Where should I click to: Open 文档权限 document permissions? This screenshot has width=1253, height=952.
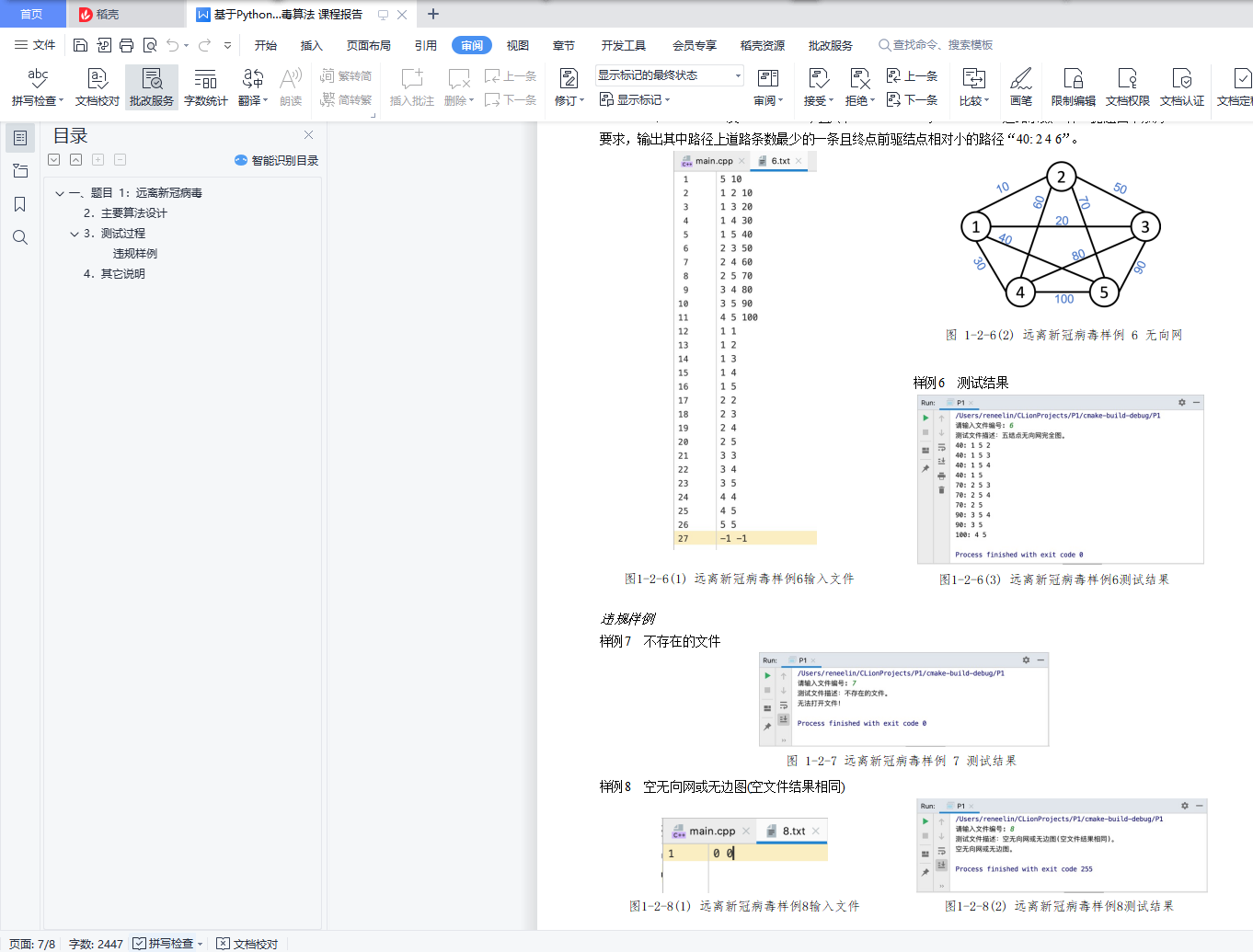[1128, 87]
